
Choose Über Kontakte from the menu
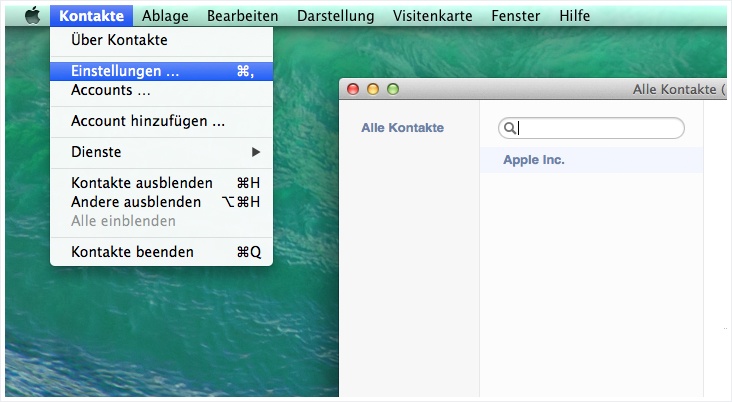[x=162, y=40]
